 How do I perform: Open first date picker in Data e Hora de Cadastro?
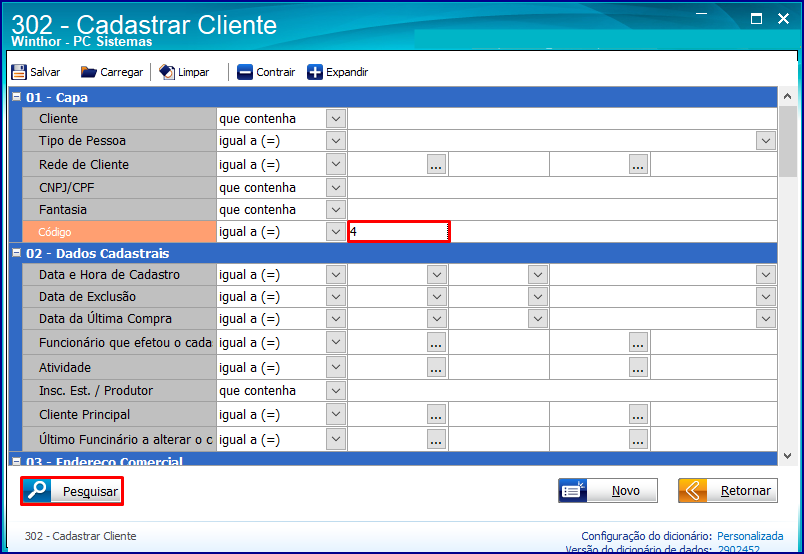[x=437, y=275]
